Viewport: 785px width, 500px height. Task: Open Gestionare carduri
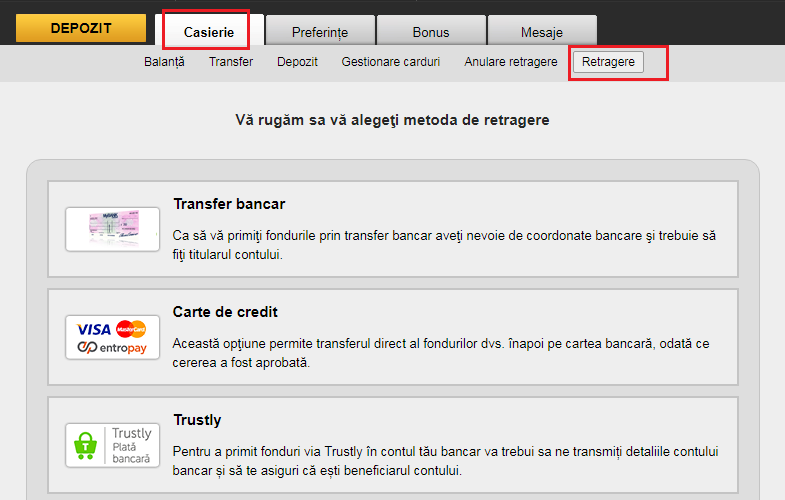(x=390, y=62)
